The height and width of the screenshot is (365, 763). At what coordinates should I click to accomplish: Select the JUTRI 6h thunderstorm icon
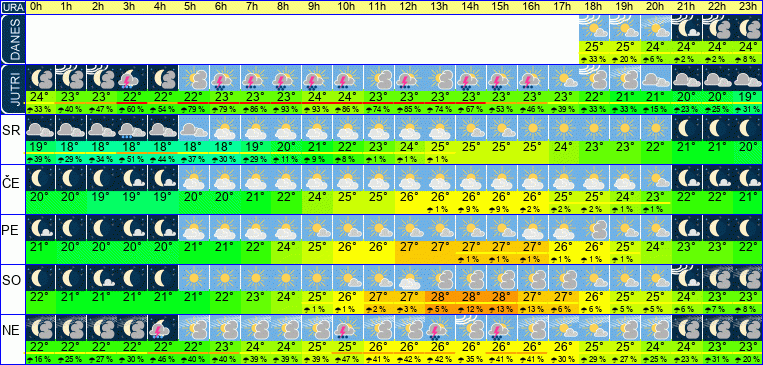[225, 78]
